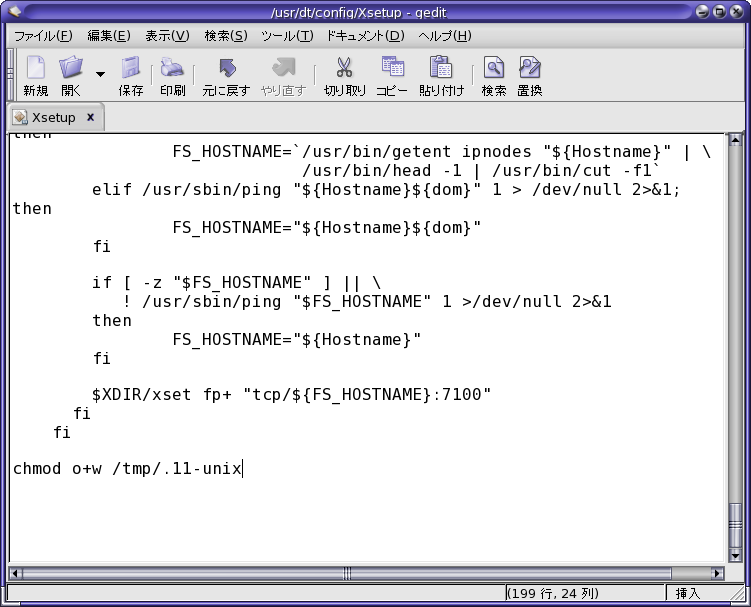Minimize the gedit window
This screenshot has width=751, height=607.
(703, 11)
